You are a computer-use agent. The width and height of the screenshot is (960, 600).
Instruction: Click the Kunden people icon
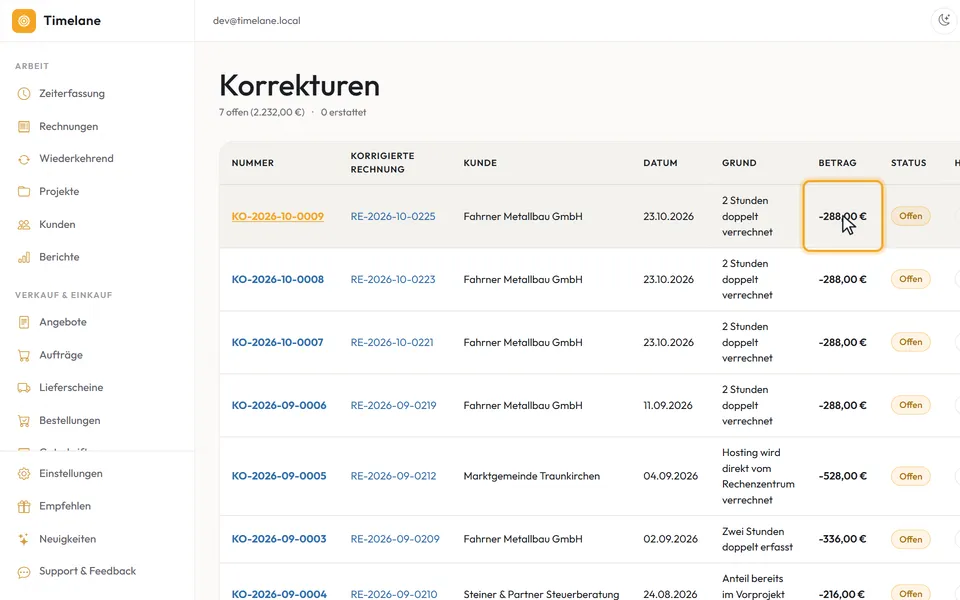click(24, 225)
